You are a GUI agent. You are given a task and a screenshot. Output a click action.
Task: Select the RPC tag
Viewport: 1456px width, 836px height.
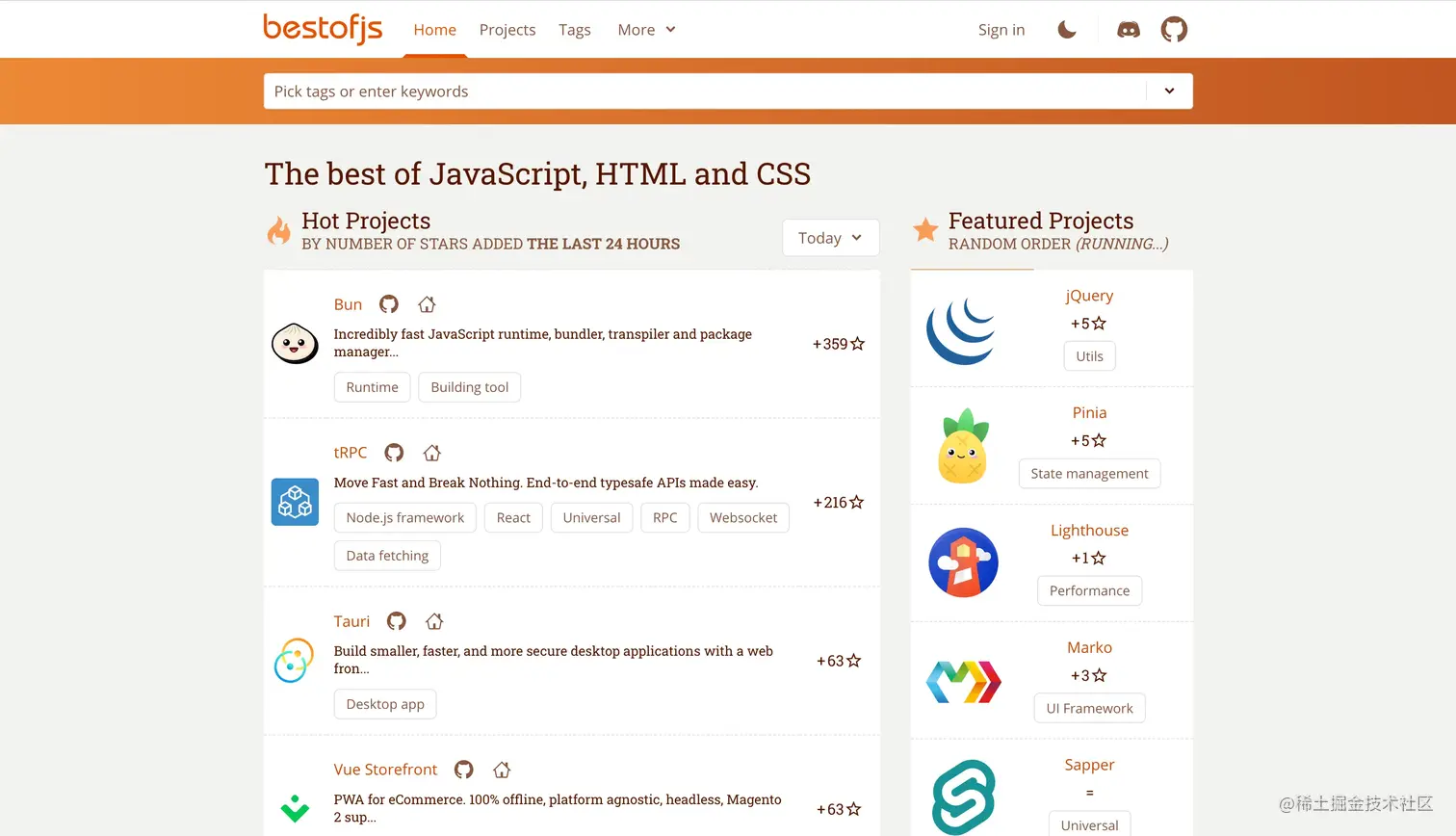(x=665, y=517)
